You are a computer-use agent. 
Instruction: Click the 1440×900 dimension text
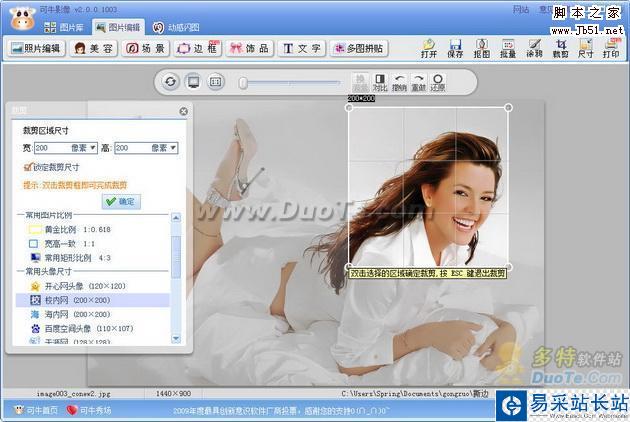[173, 393]
